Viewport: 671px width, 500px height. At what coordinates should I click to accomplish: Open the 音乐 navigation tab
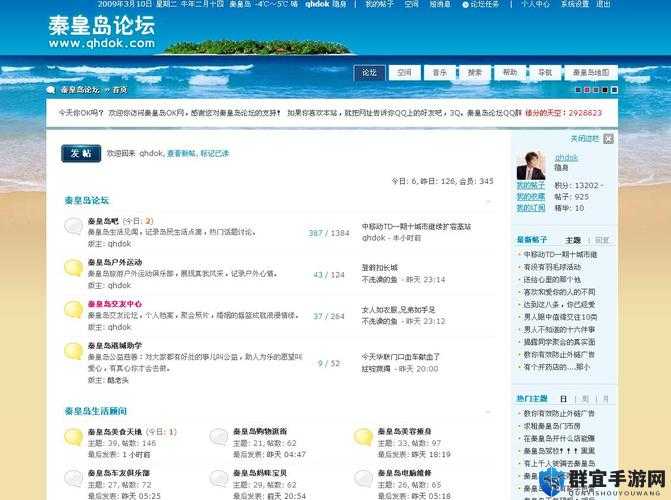pos(439,73)
